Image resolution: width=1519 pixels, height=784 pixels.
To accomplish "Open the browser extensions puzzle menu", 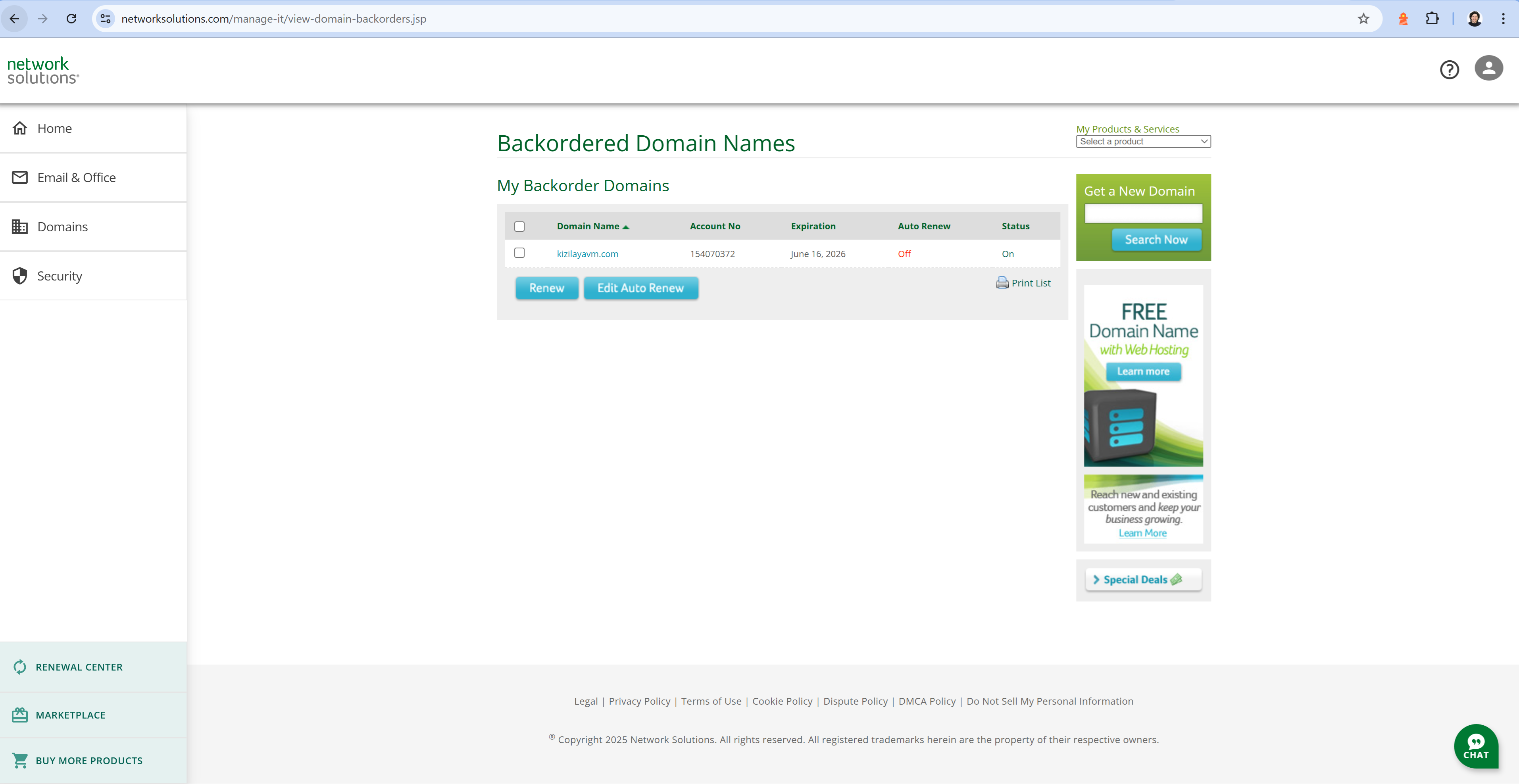I will coord(1433,18).
